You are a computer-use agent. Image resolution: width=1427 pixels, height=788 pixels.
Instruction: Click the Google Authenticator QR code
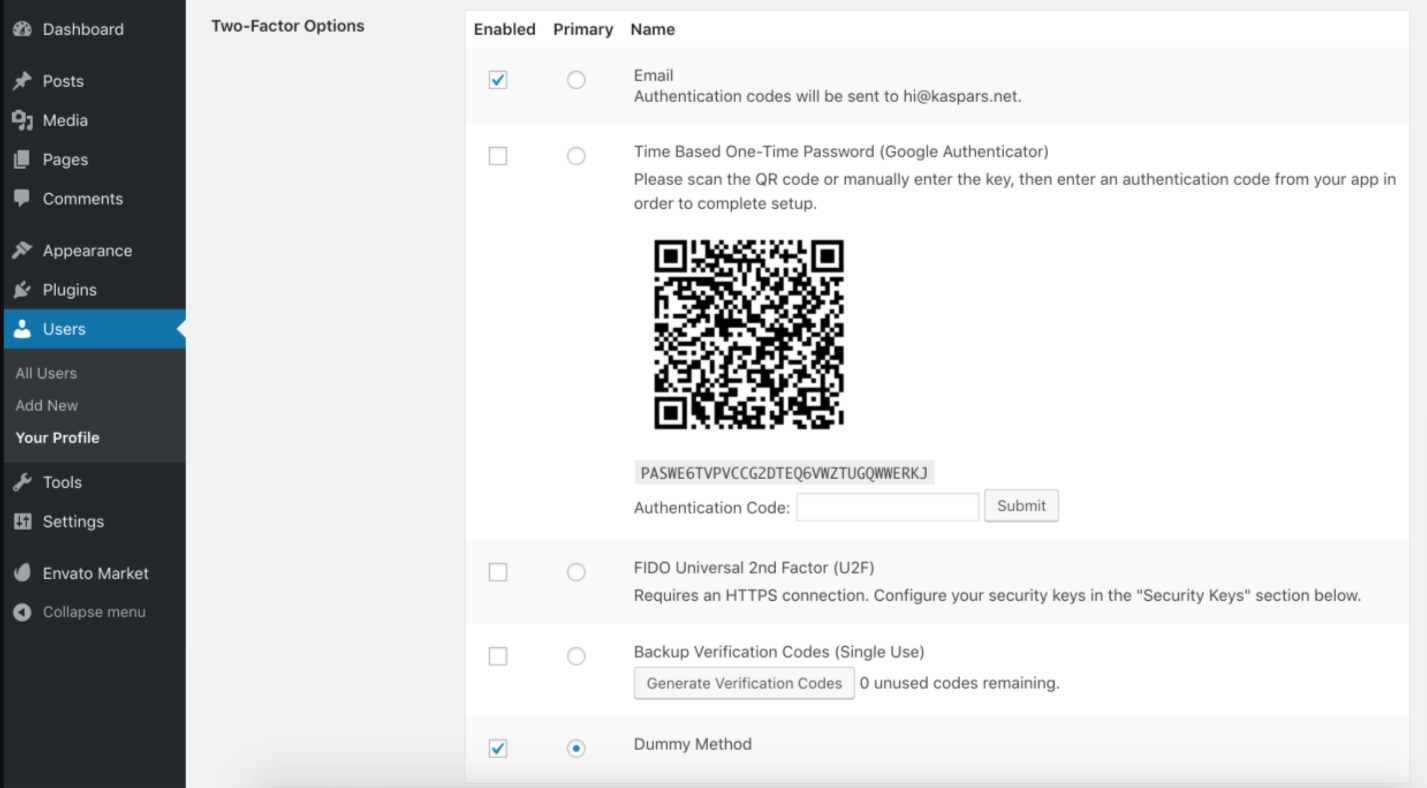tap(749, 334)
